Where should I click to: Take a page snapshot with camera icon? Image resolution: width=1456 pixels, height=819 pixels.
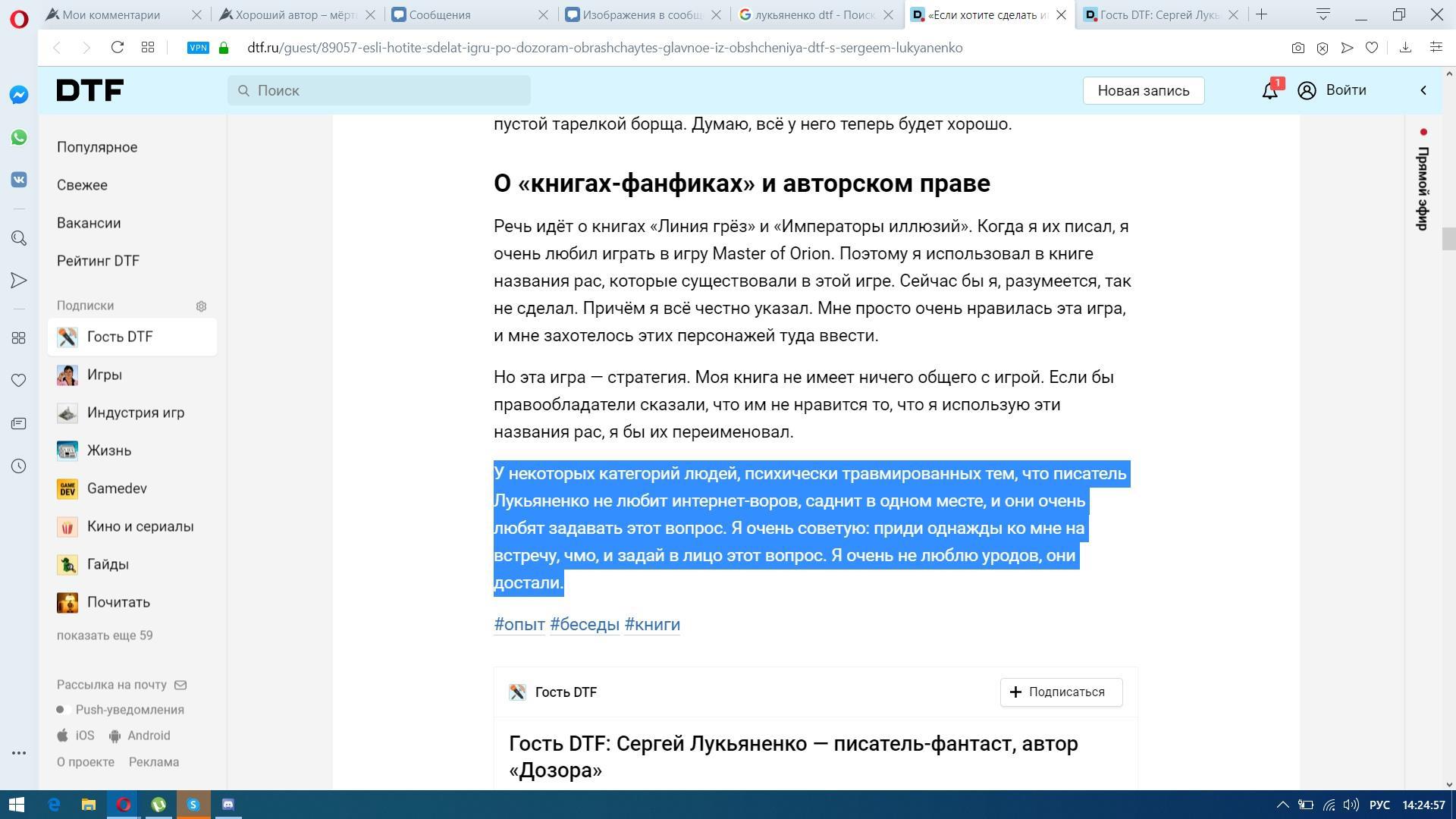(x=1298, y=48)
